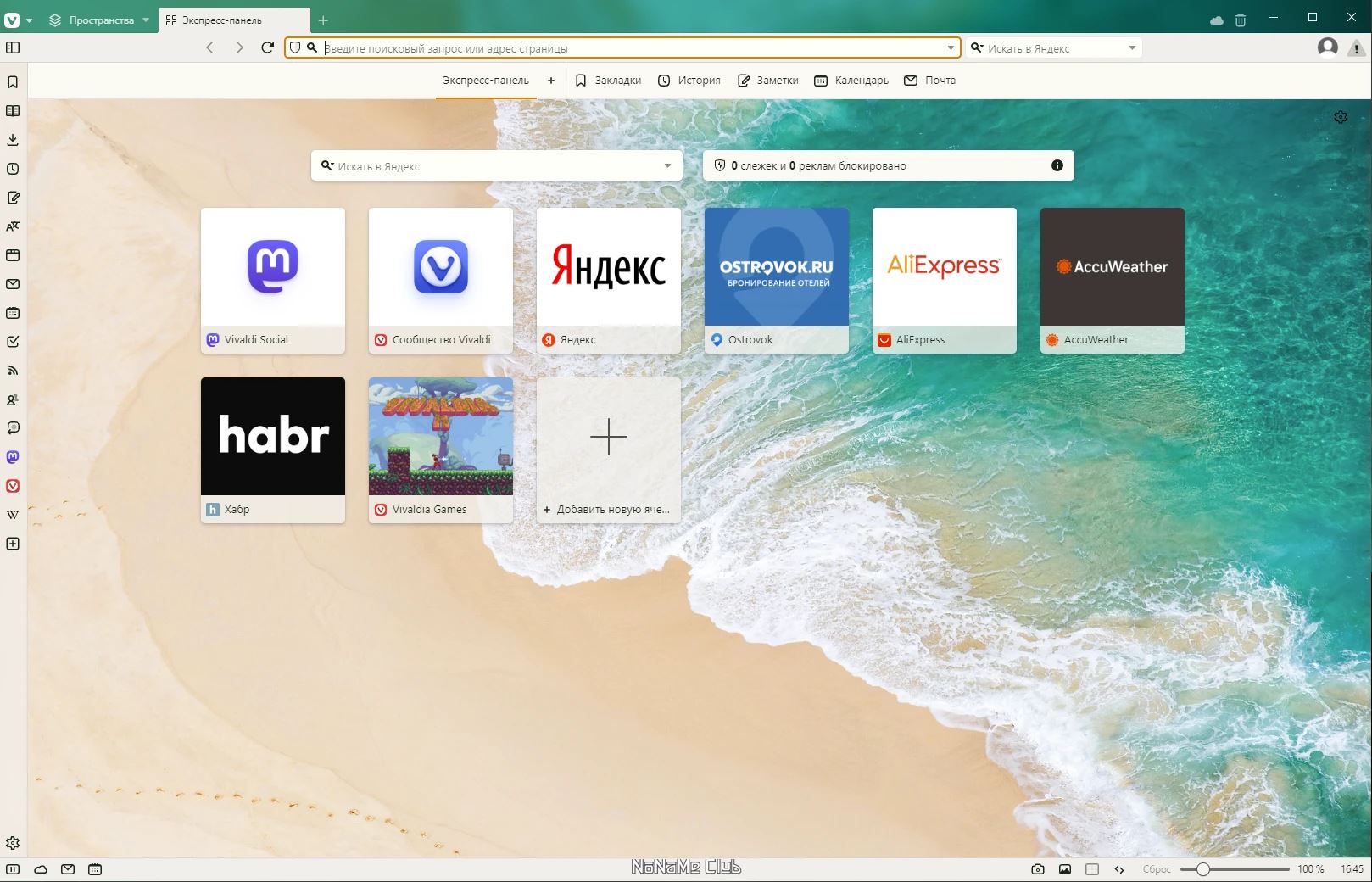
Task: Open the Translate panel icon
Action: [13, 226]
